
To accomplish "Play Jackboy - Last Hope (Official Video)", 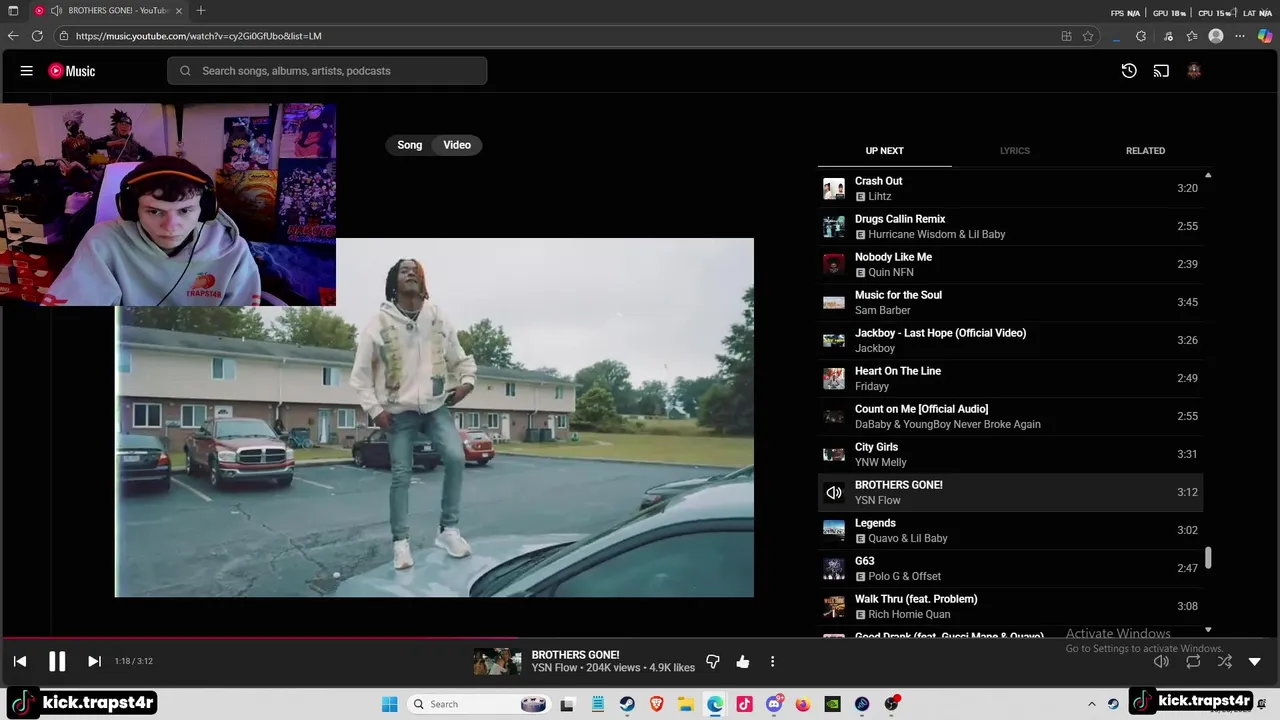I will (1010, 340).
